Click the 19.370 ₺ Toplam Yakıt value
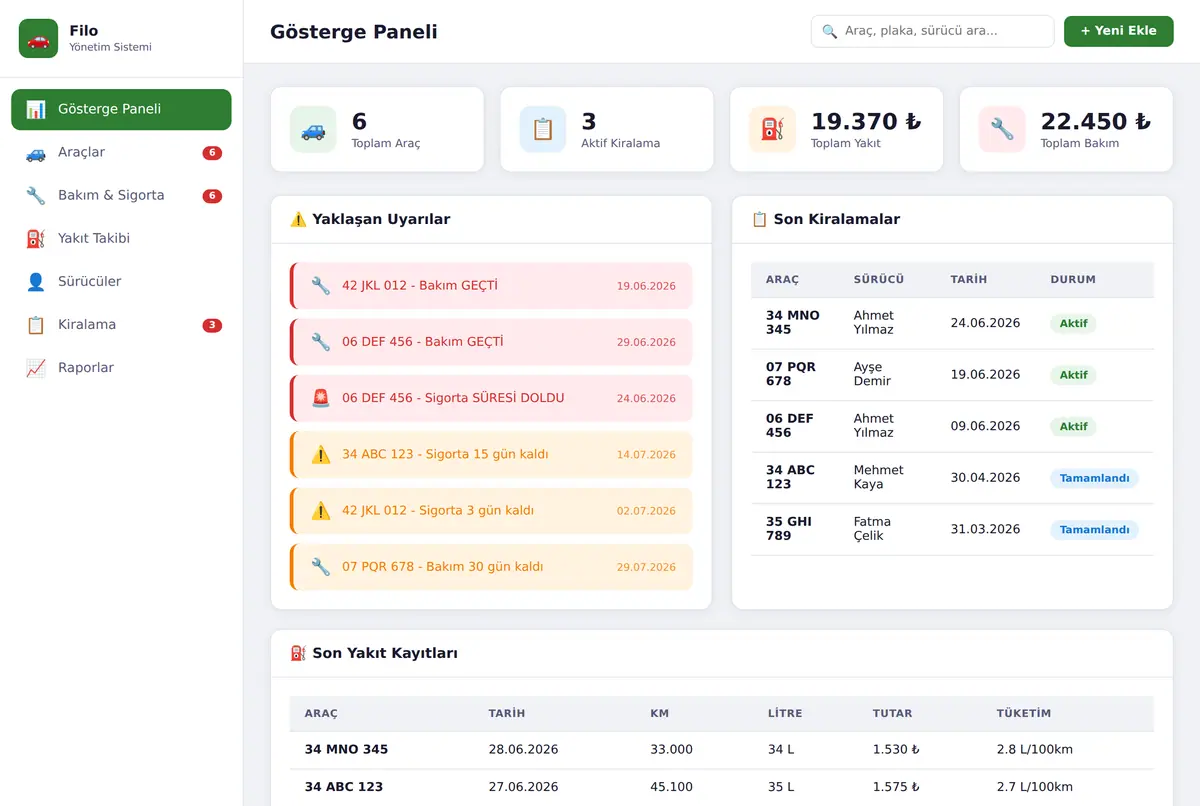The width and height of the screenshot is (1200, 806). 866,122
